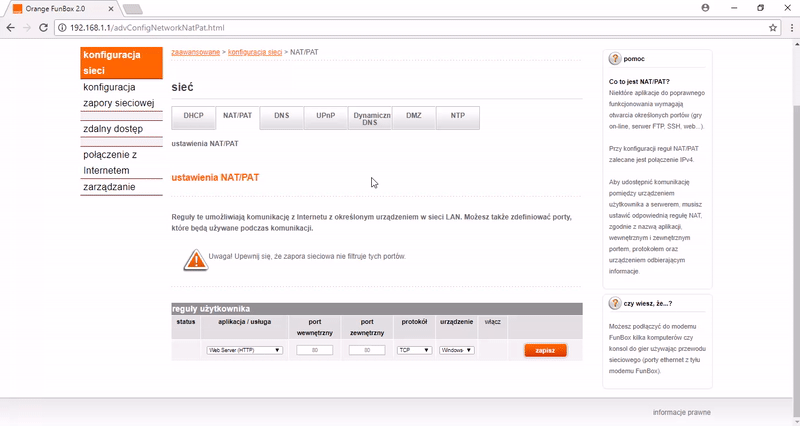800x426 pixels.
Task: Click the browser back arrow
Action: [x=11, y=28]
